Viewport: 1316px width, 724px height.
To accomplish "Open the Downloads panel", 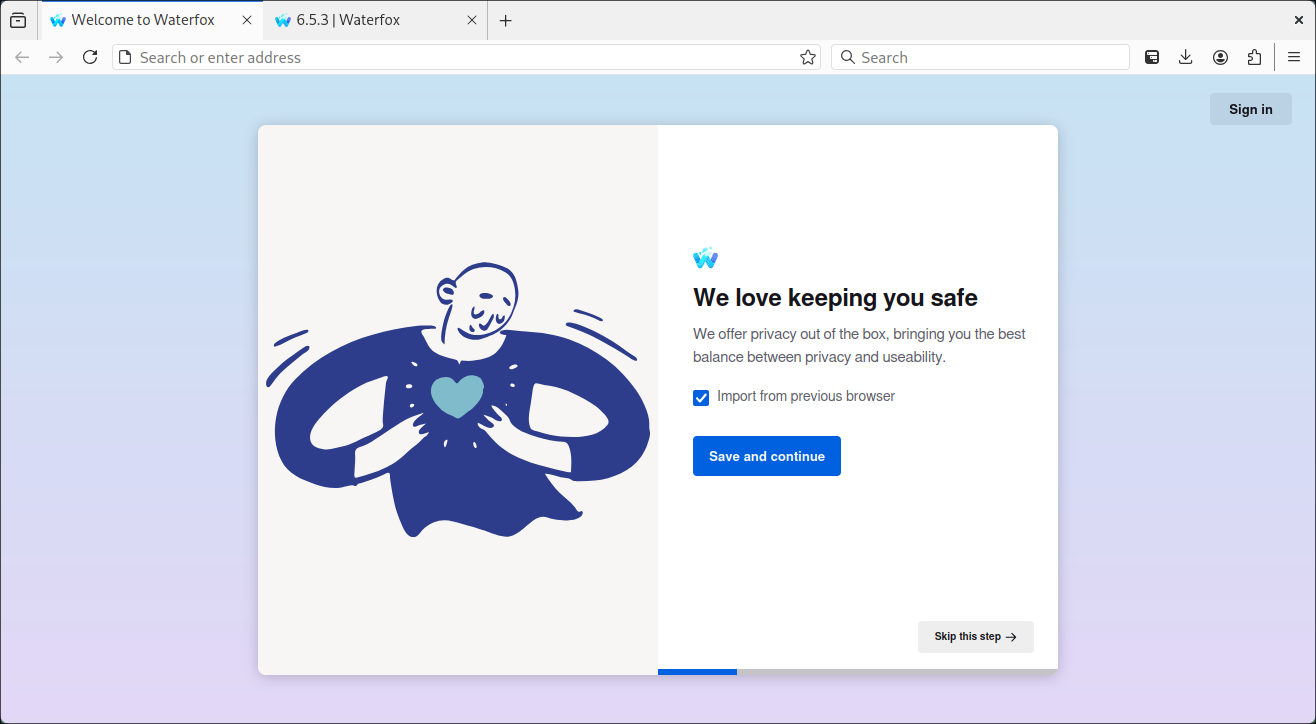I will click(1186, 57).
